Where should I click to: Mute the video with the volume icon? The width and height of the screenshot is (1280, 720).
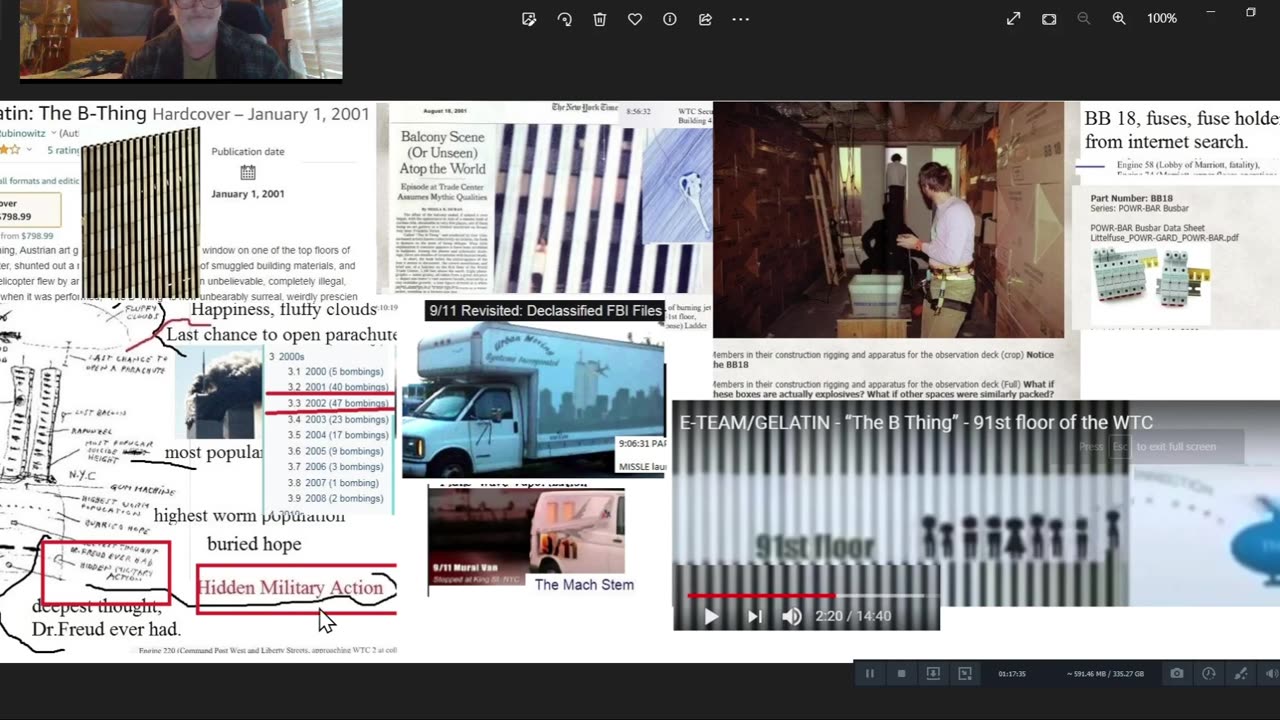click(791, 616)
